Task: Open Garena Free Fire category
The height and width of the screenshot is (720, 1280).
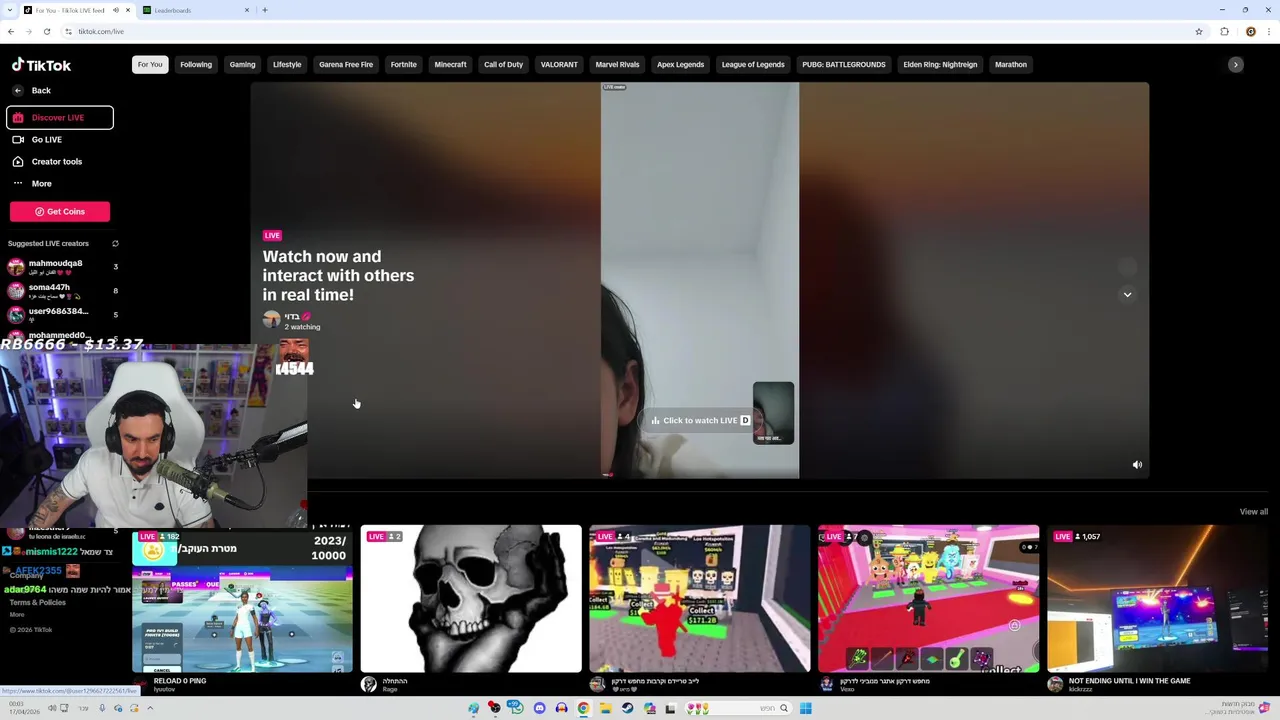Action: click(346, 65)
